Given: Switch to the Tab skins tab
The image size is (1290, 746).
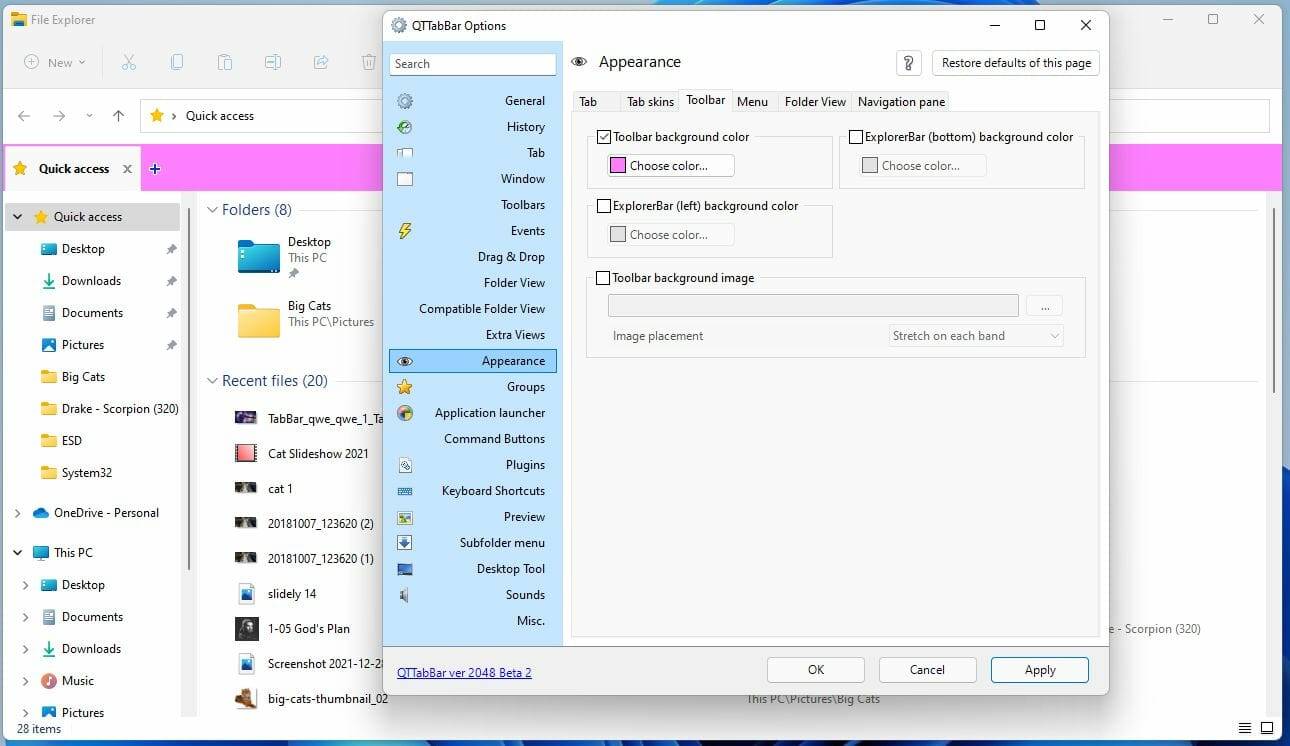Looking at the screenshot, I should [649, 101].
